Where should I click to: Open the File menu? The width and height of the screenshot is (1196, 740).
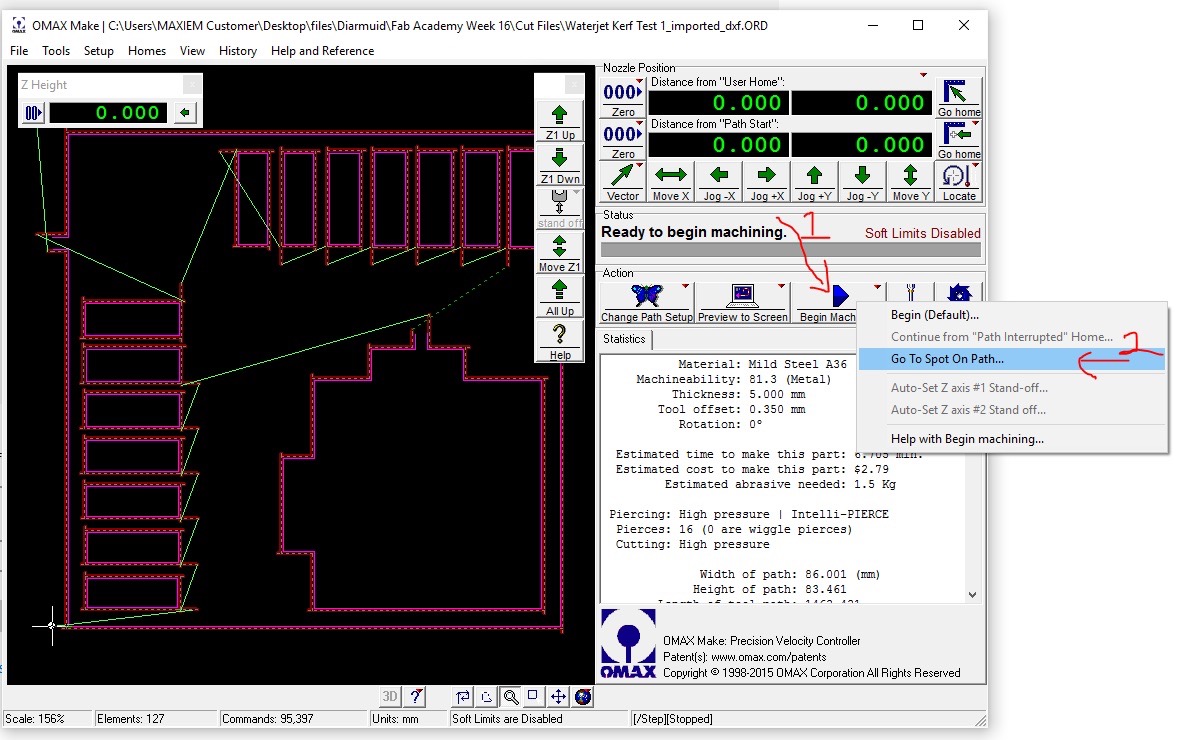[x=19, y=50]
